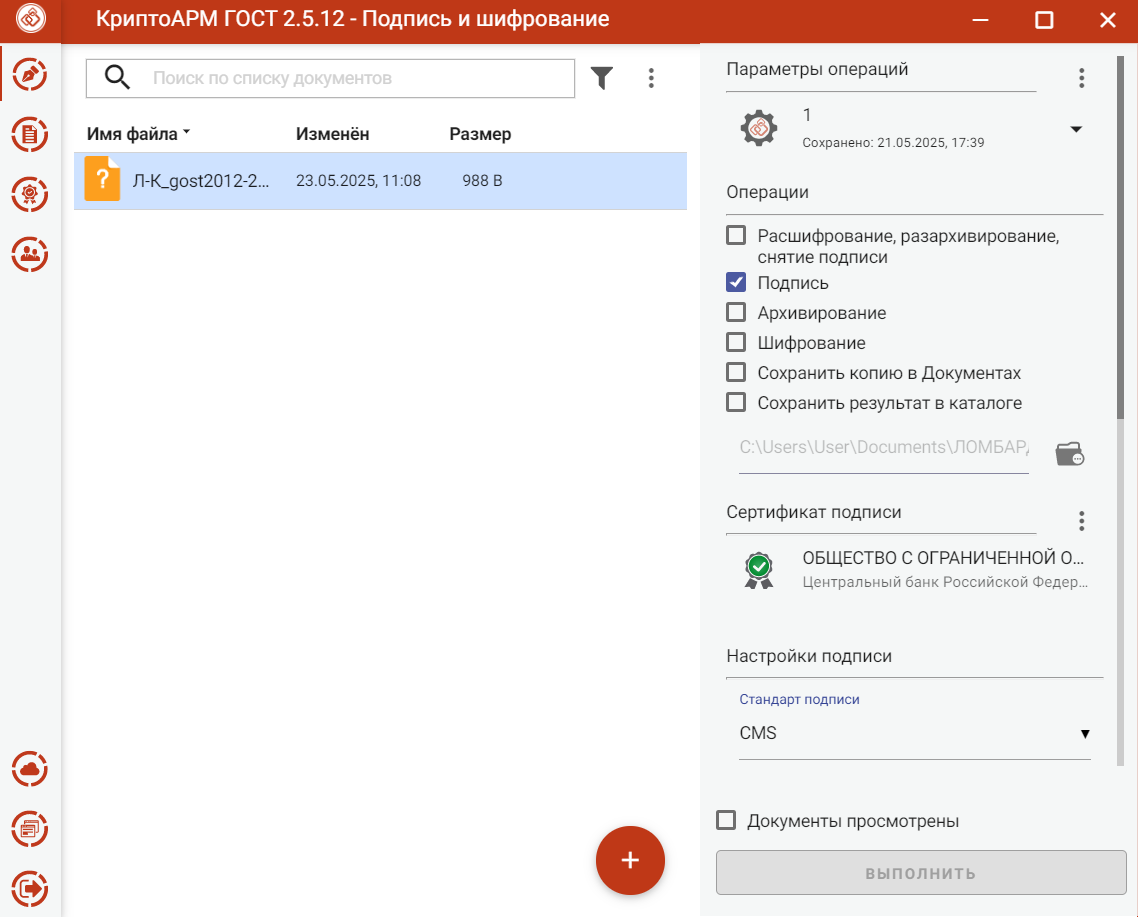Click the magnifier search icon
Screen dimensions: 1138x917
click(x=117, y=77)
